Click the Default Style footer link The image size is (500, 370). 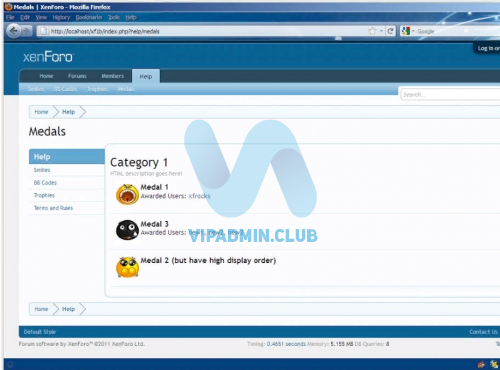point(40,332)
